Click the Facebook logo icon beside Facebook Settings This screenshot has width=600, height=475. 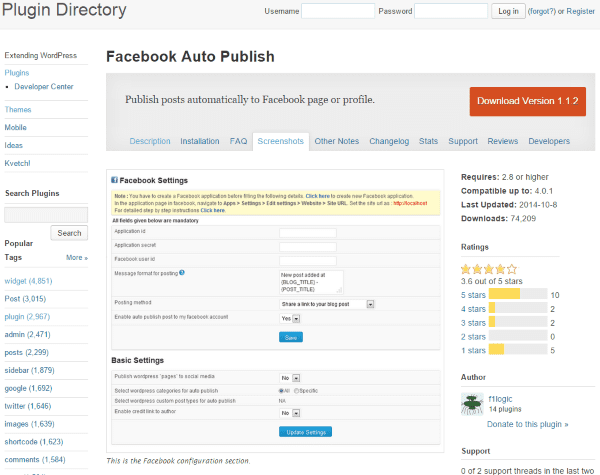(114, 180)
